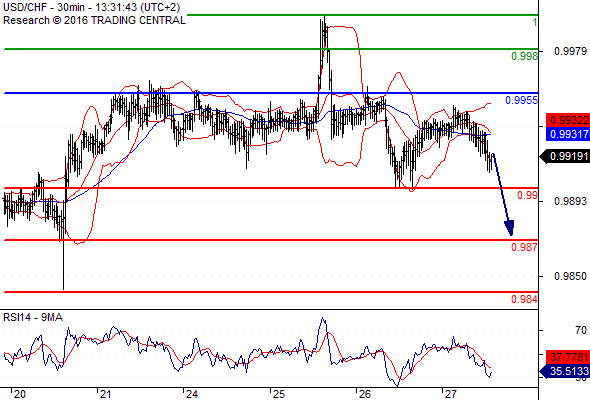This screenshot has height=400, width=590.
Task: Click the red 0.99 support label
Action: coord(528,195)
